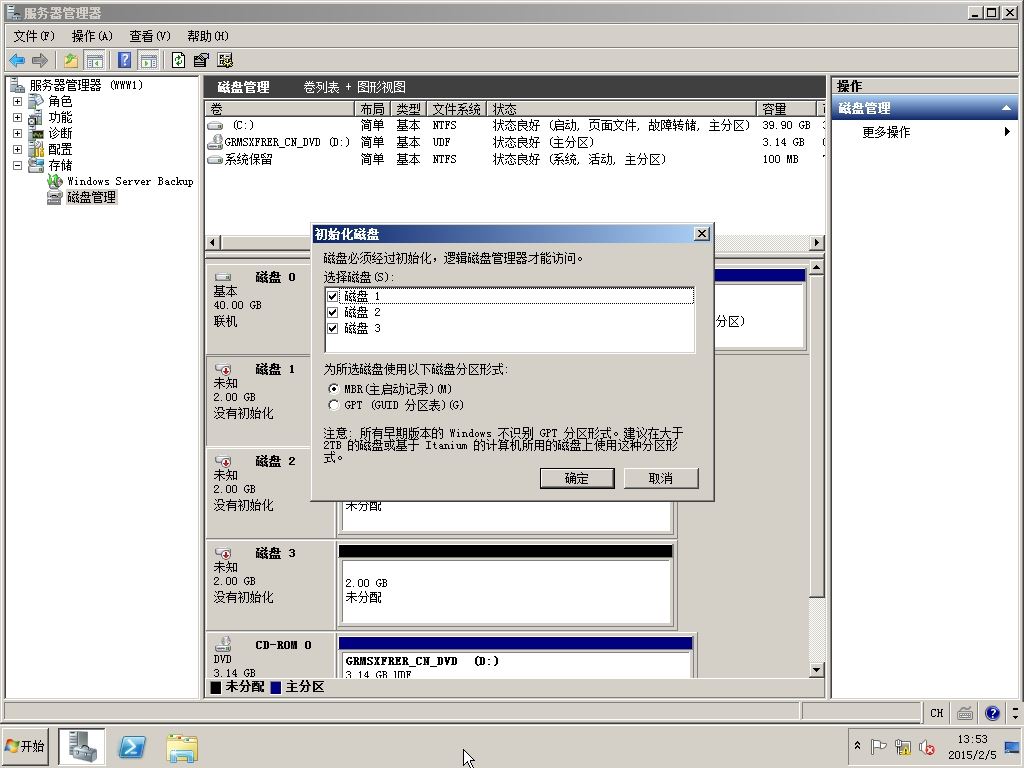
Task: Click the Properties toolbar icon
Action: click(x=201, y=61)
